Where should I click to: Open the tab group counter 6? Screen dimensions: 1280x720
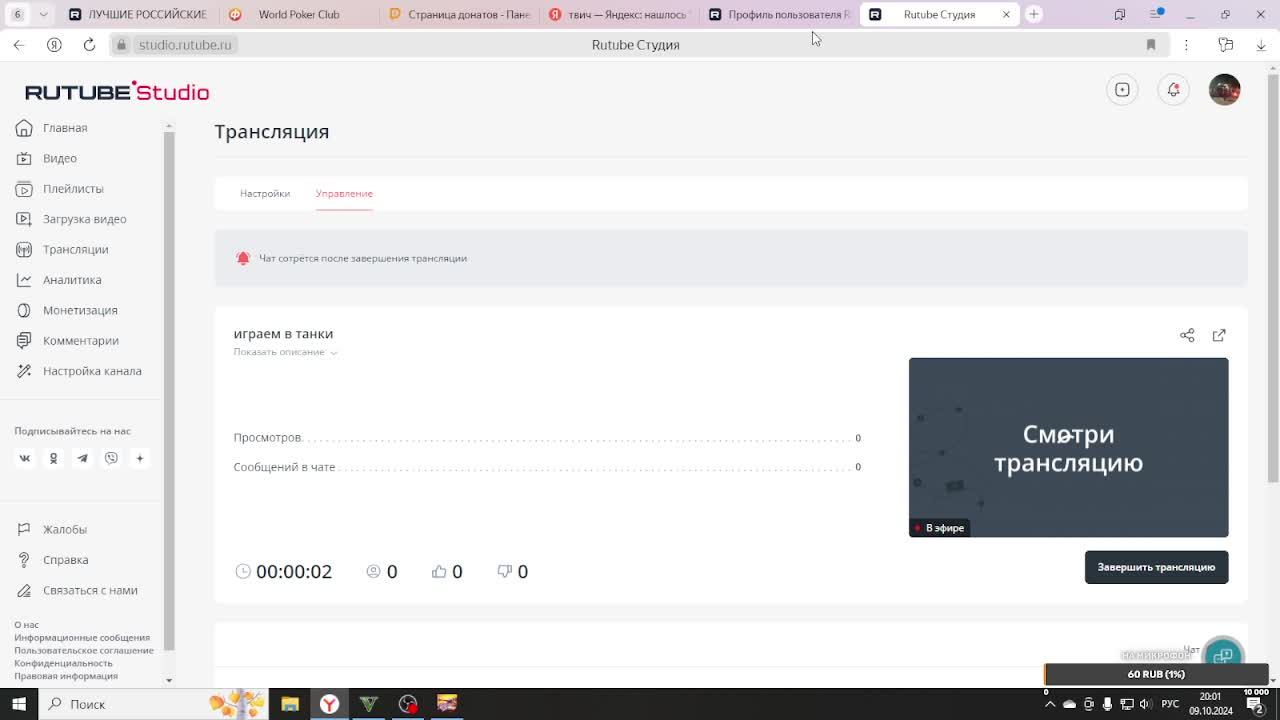click(17, 14)
